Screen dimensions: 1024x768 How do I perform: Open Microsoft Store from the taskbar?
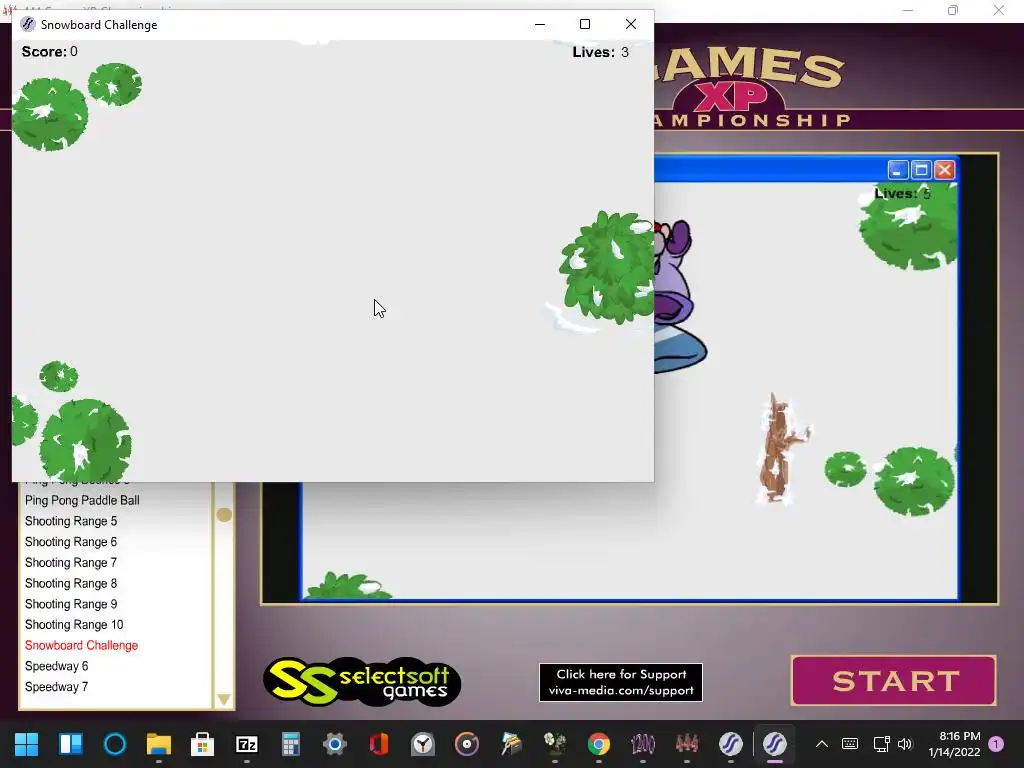[x=202, y=744]
